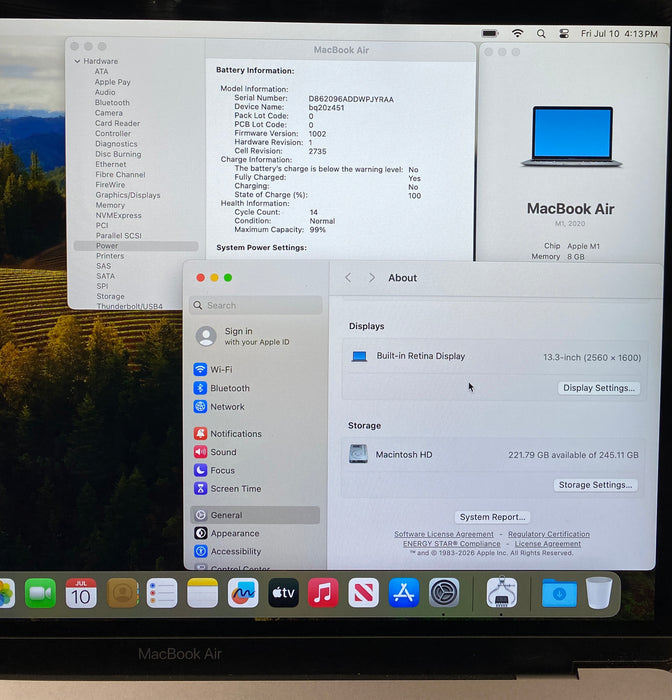Open the Regulatory Certification link
Image resolution: width=672 pixels, height=700 pixels.
[x=549, y=534]
